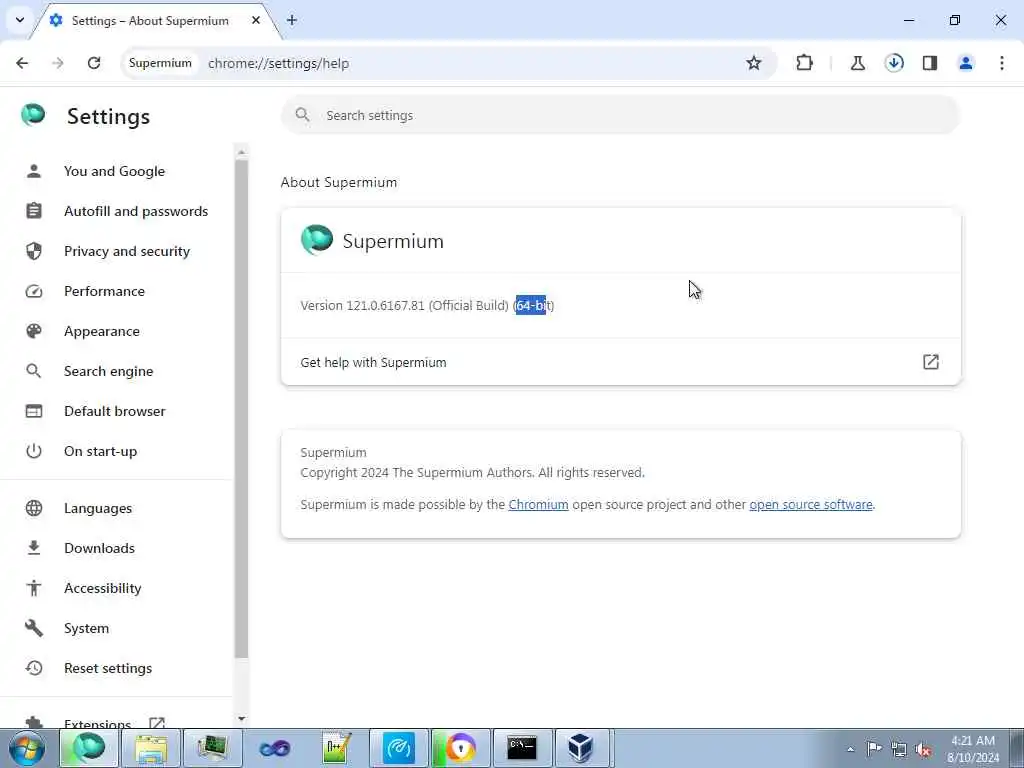Image resolution: width=1024 pixels, height=768 pixels.
Task: Click the network tray icon
Action: [x=899, y=749]
